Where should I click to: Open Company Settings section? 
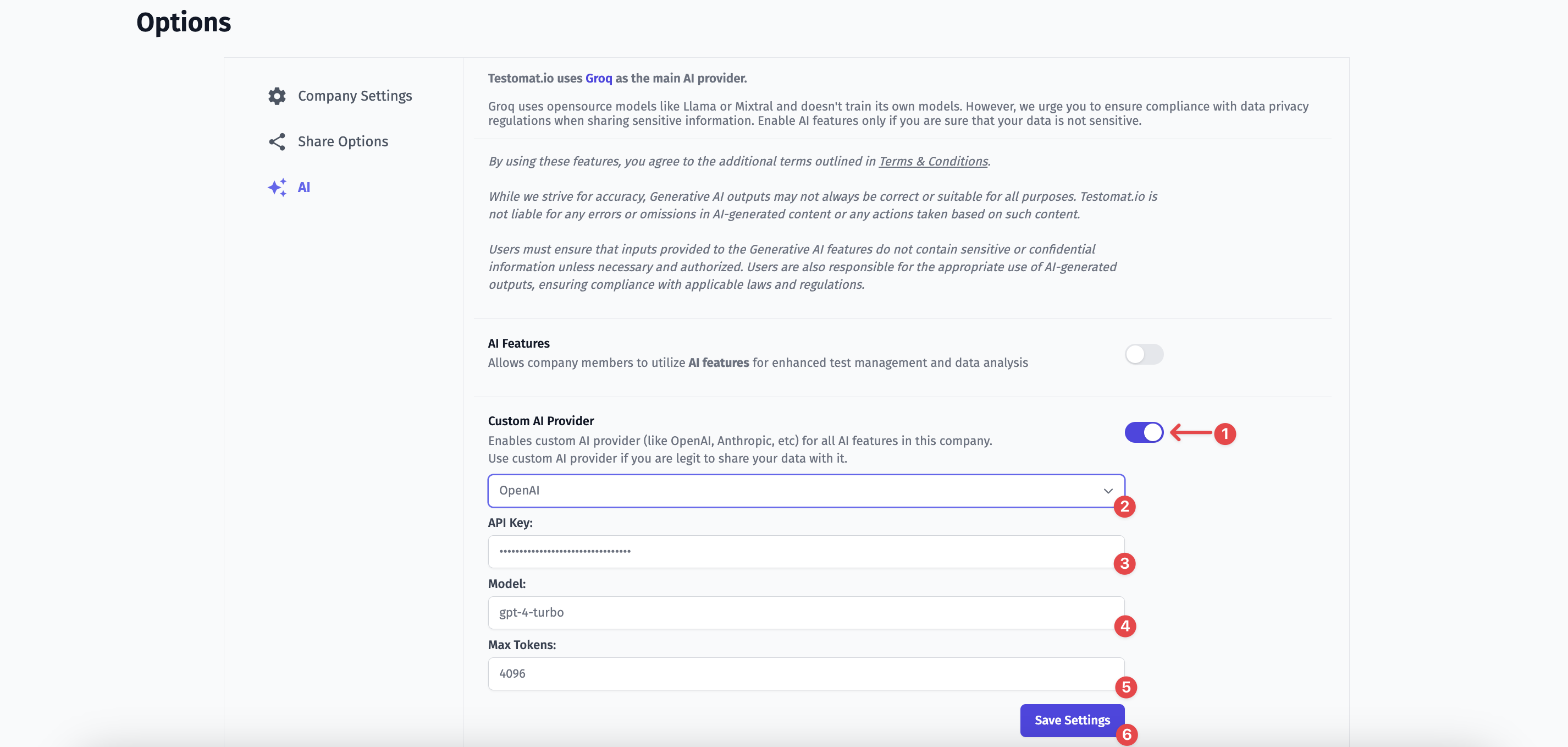(355, 96)
